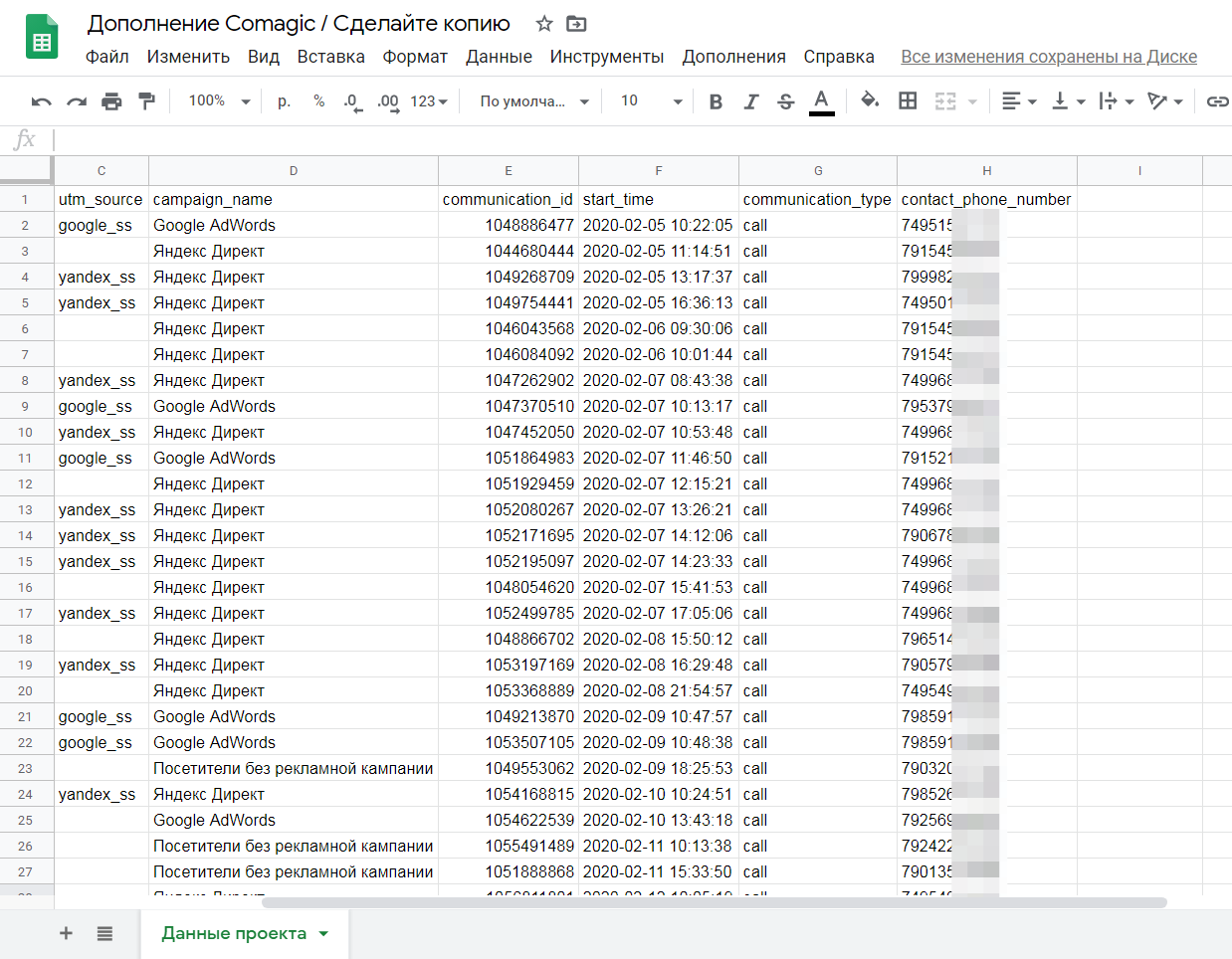This screenshot has height=959, width=1232.
Task: Print the spreadsheet with printer icon
Action: point(111,101)
